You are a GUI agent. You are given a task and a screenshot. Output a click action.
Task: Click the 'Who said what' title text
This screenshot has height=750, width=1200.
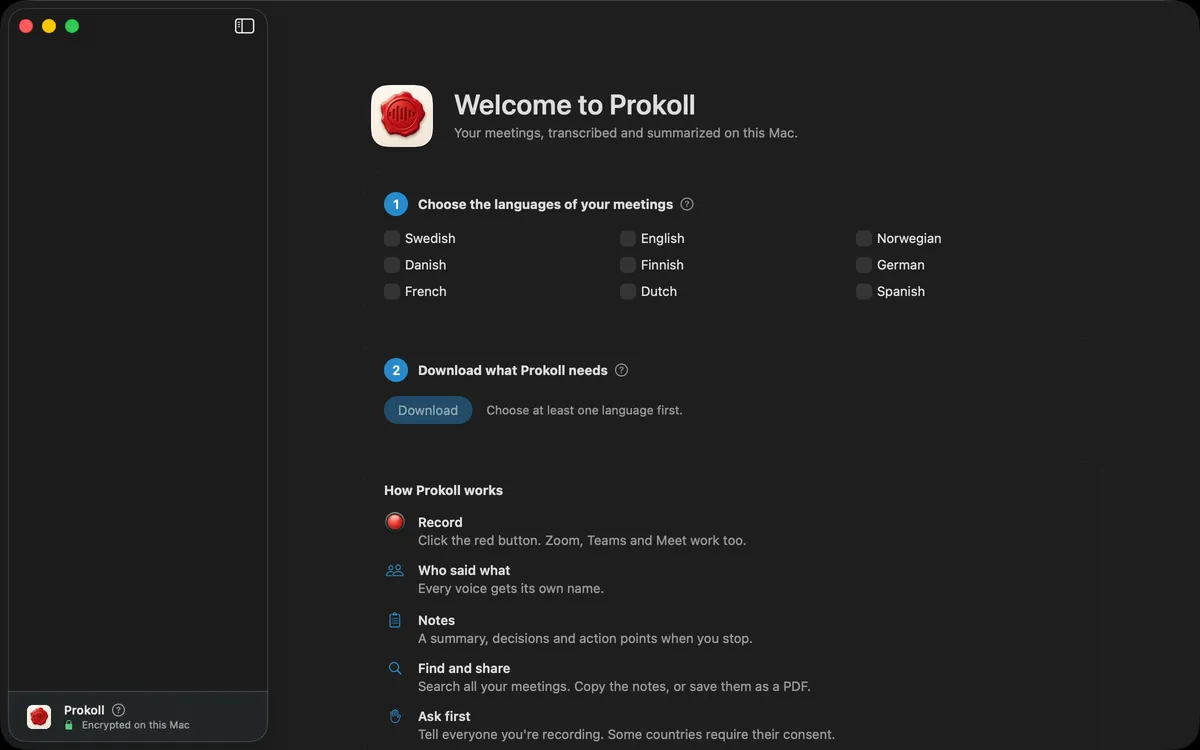[x=464, y=570]
